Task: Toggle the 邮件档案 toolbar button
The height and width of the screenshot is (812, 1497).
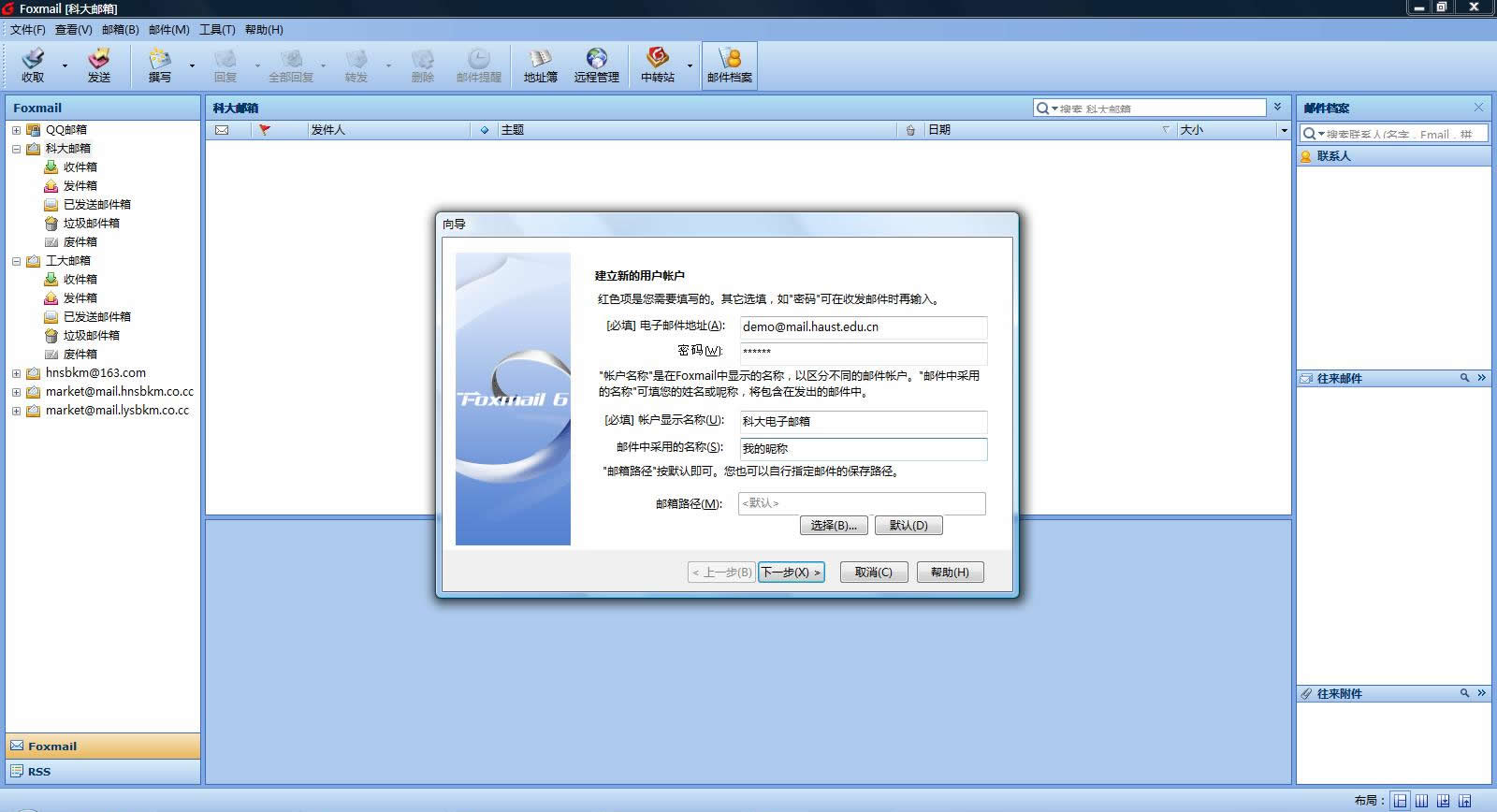Action: tap(730, 65)
